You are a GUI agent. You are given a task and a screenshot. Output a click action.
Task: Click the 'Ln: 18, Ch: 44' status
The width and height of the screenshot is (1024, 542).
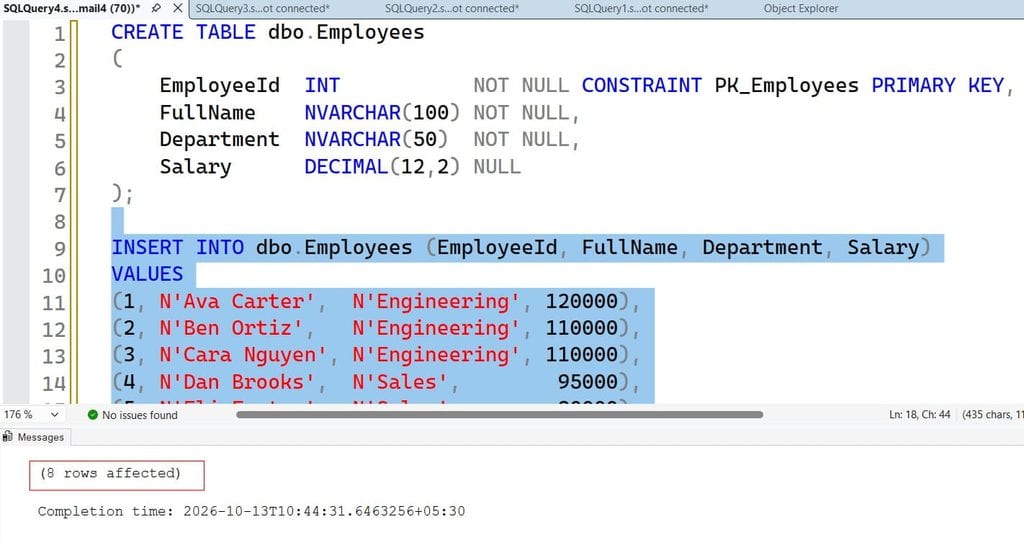pos(920,415)
